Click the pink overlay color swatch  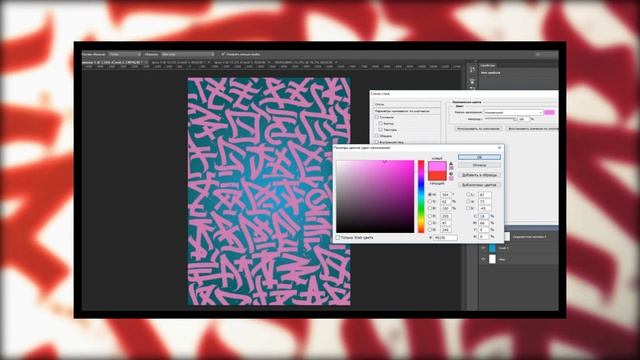[549, 112]
